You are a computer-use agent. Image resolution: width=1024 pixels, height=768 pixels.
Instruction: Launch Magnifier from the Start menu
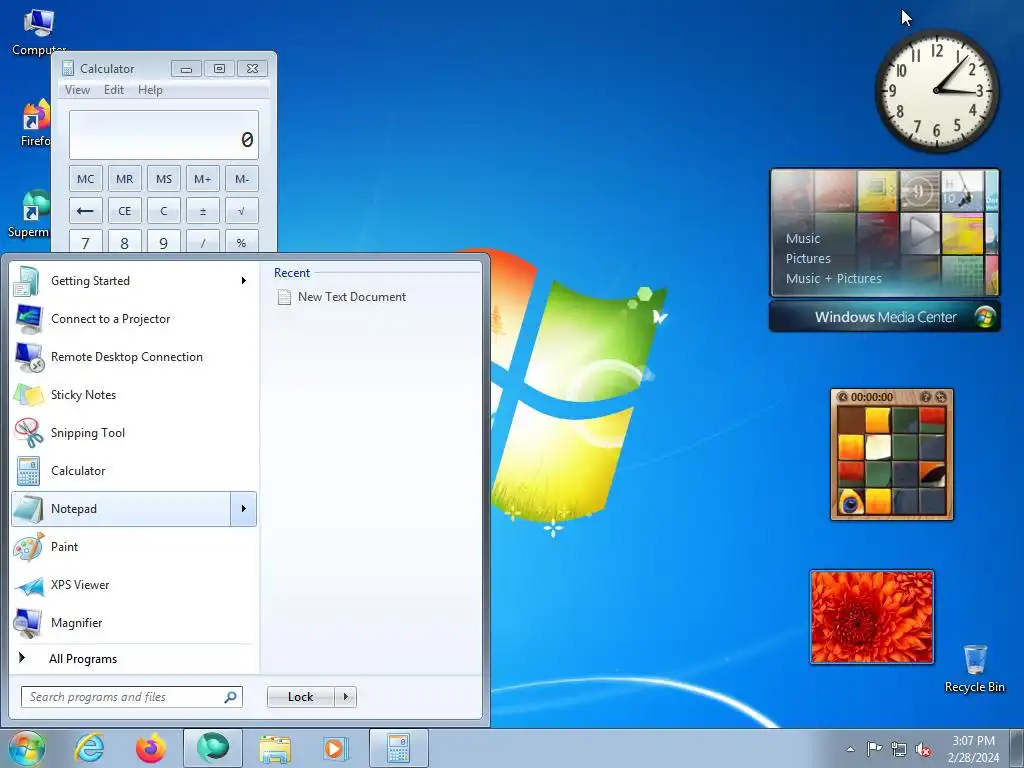pos(133,622)
